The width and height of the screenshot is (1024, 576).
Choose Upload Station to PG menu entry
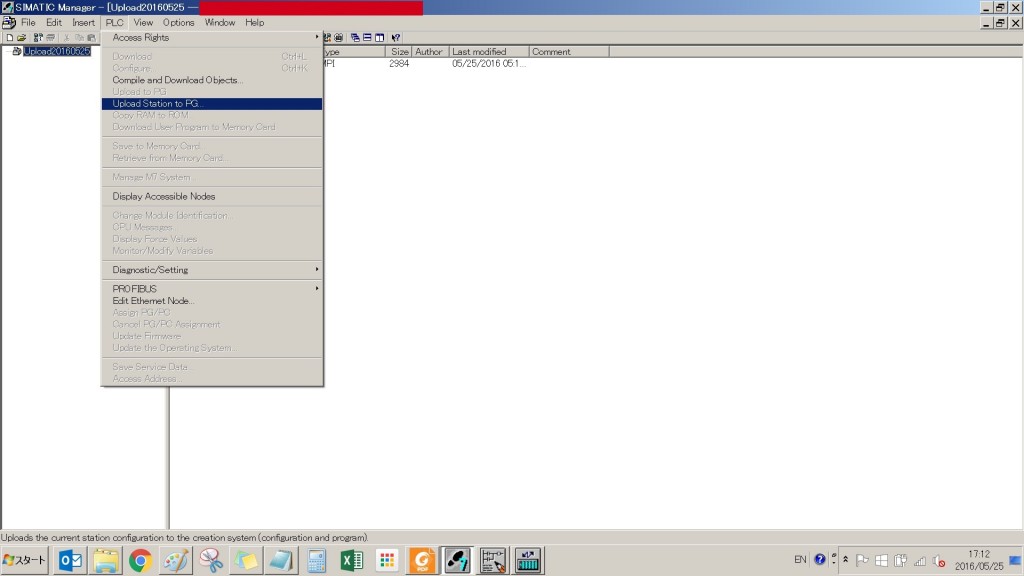[212, 104]
